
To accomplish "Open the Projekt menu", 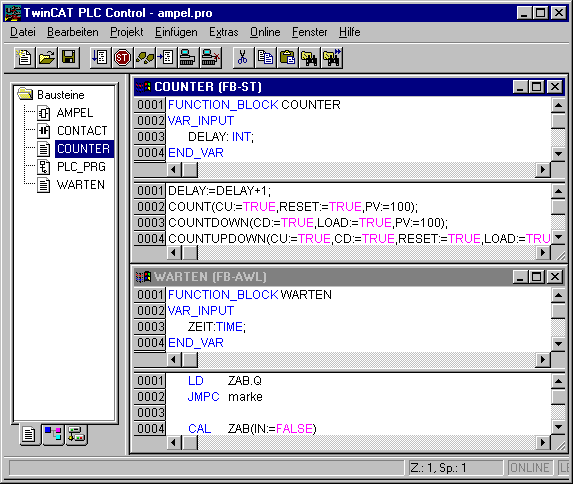I will [x=126, y=32].
